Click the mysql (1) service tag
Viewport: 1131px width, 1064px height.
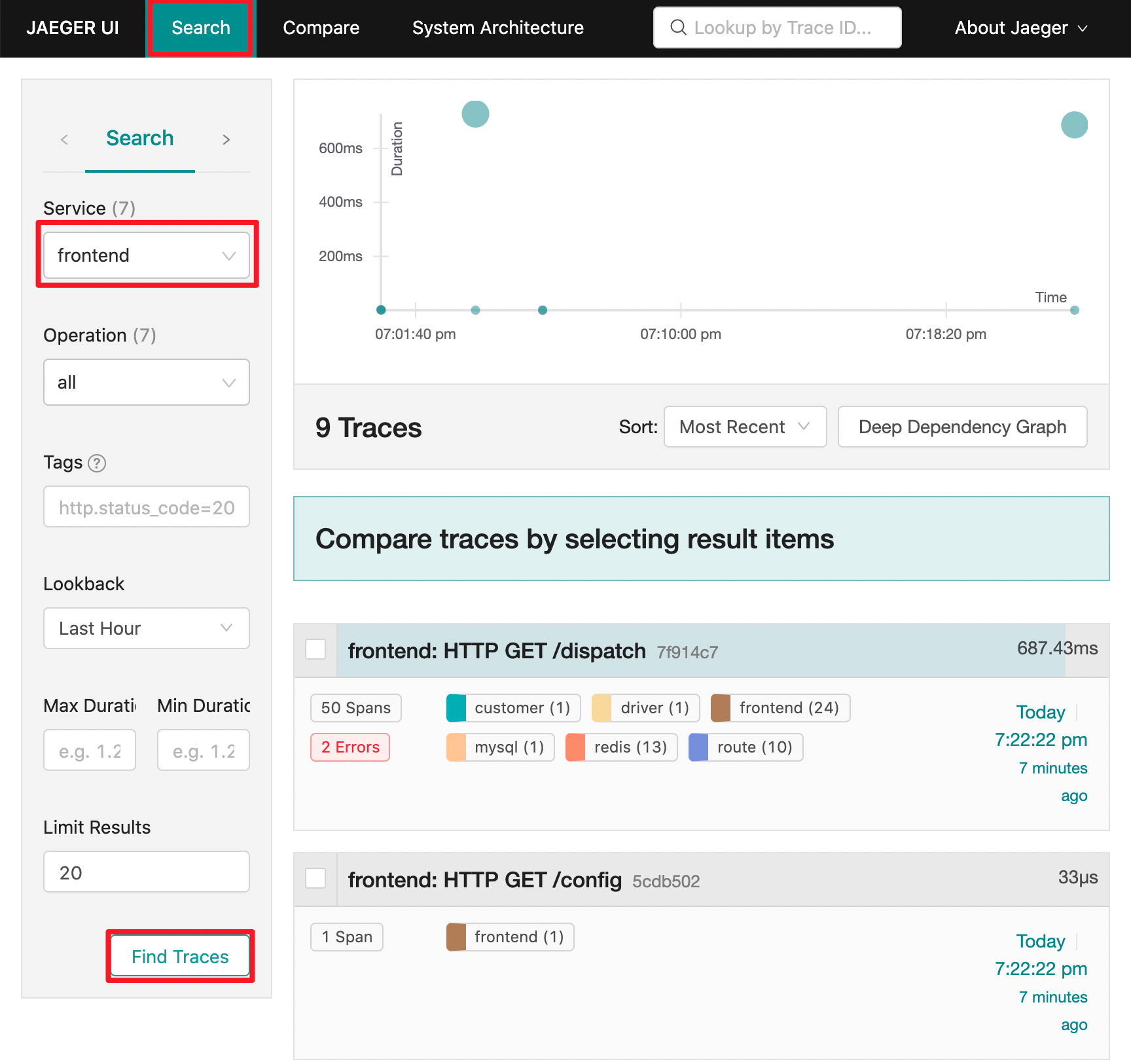(x=501, y=747)
